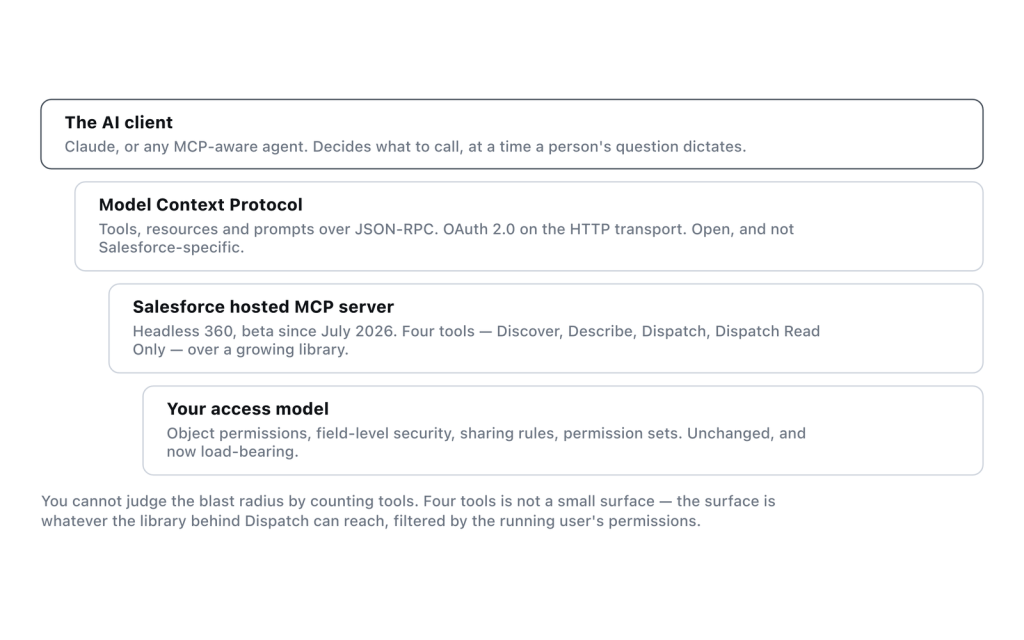This screenshot has width=1024, height=640.
Task: Click the word "Discover," in the tools list
Action: pyautogui.click(x=530, y=331)
